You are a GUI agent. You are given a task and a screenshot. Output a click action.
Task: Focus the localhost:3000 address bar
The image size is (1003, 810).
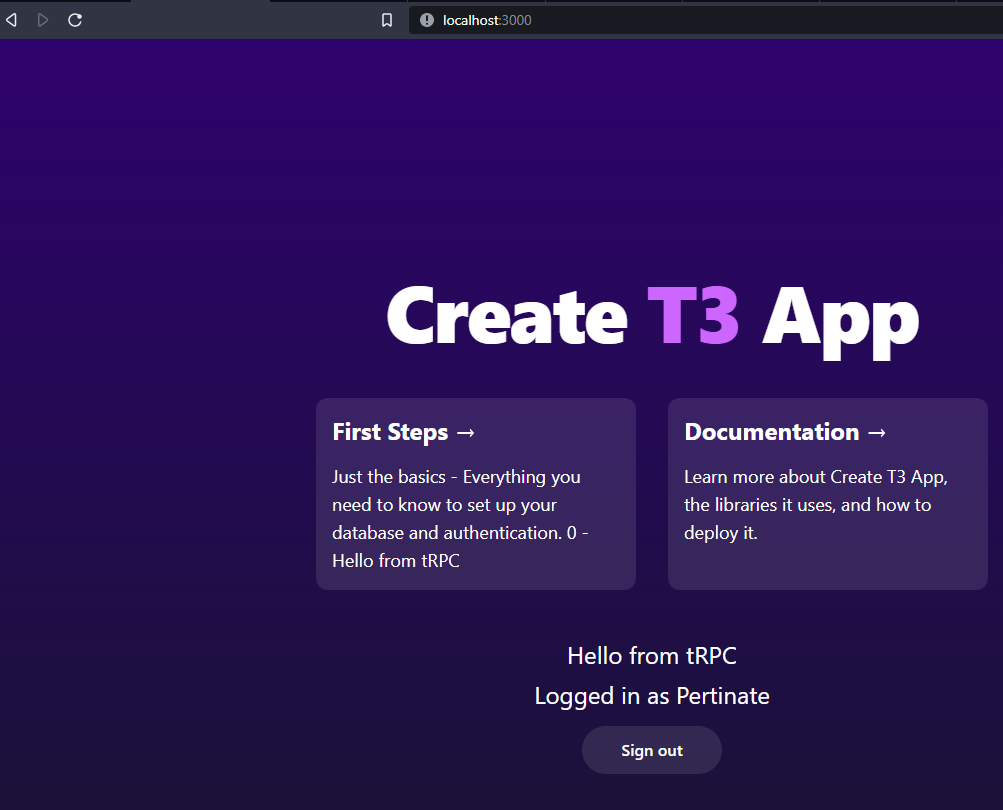pos(706,20)
